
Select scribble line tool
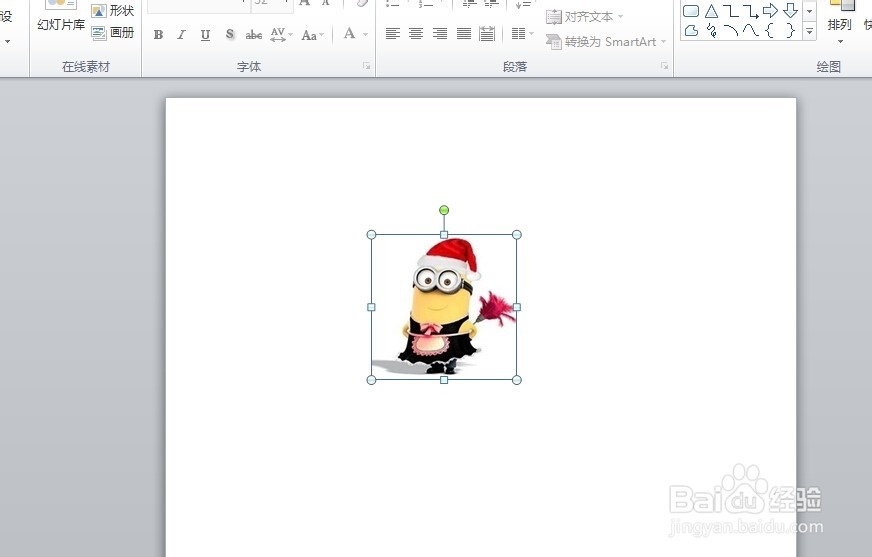711,31
